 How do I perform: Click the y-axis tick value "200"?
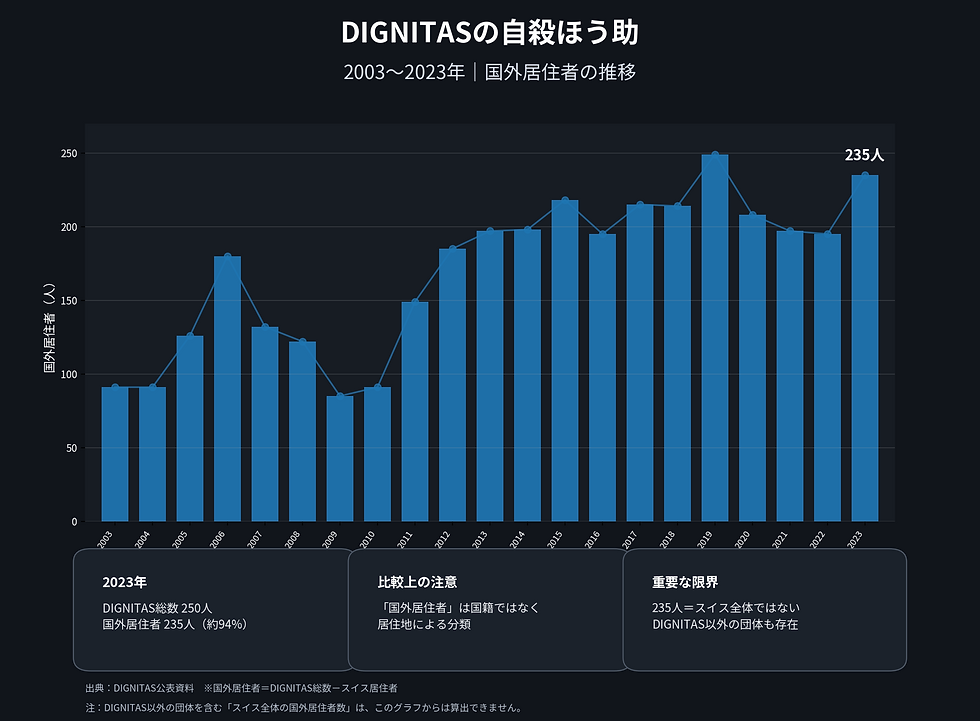[x=69, y=227]
